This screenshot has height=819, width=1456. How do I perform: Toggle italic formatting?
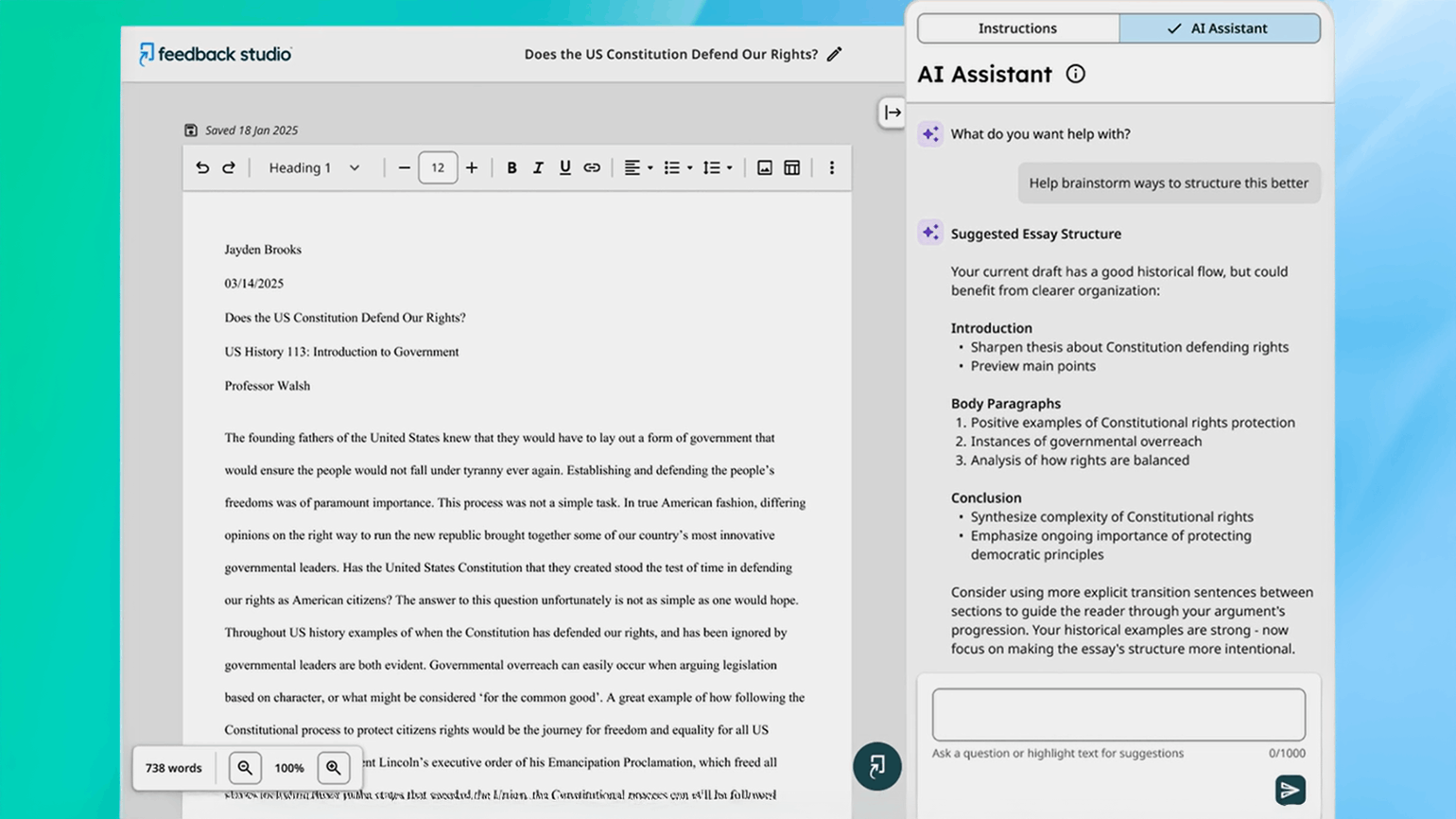pos(538,167)
